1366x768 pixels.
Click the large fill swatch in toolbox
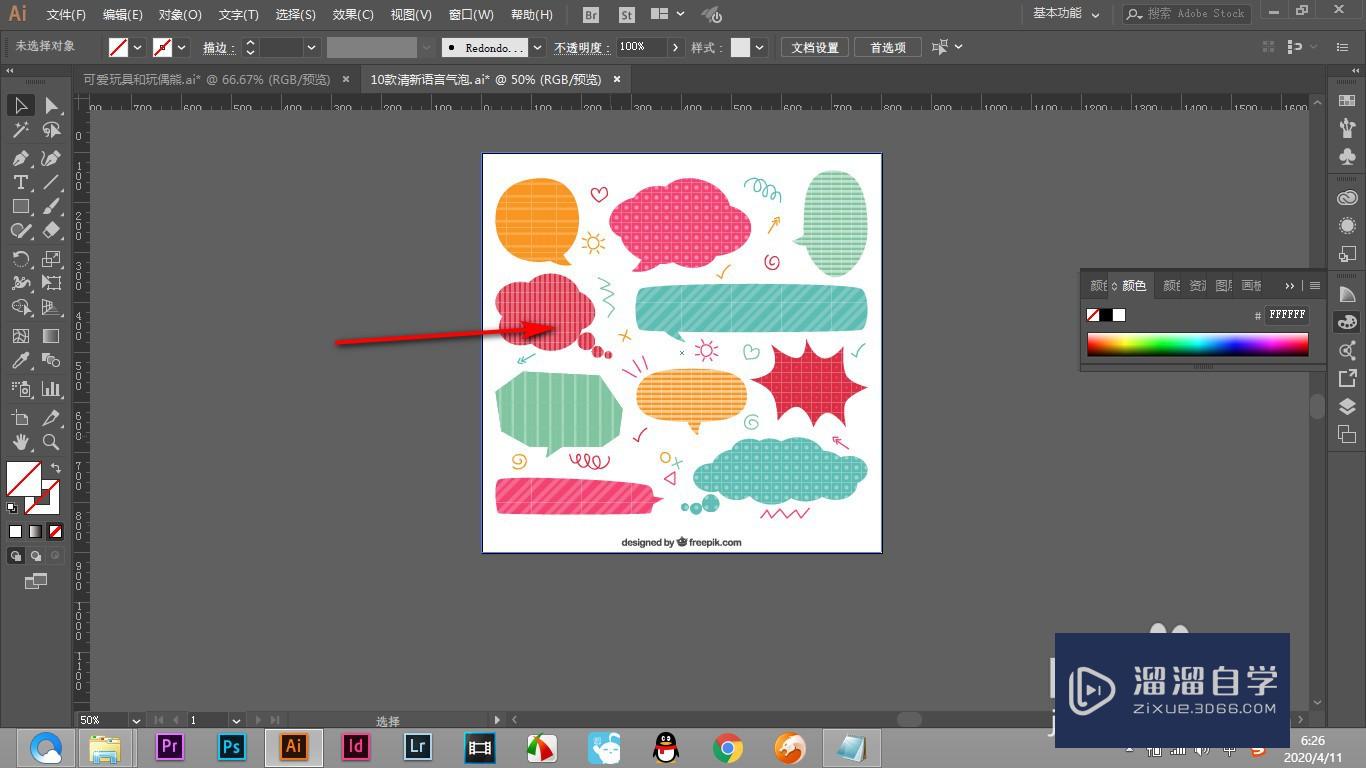point(23,479)
